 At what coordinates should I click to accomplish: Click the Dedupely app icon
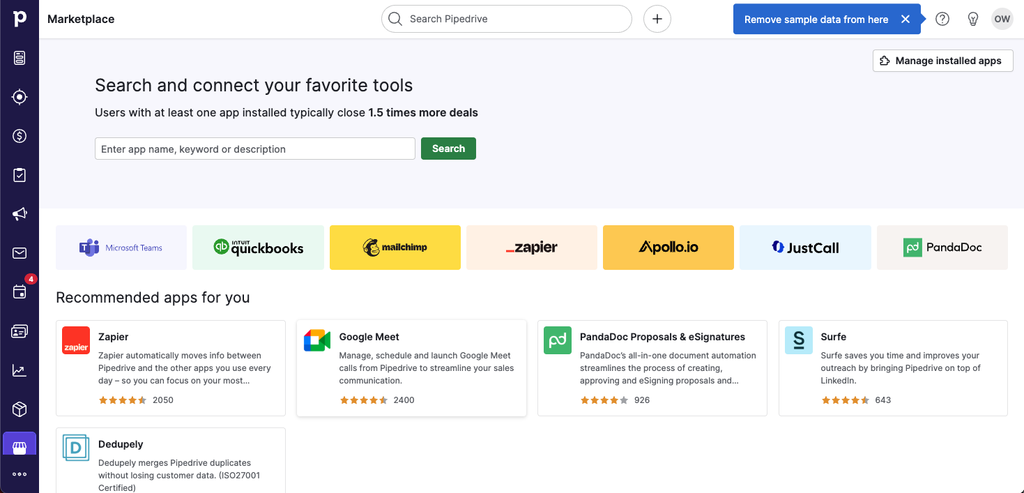(76, 448)
